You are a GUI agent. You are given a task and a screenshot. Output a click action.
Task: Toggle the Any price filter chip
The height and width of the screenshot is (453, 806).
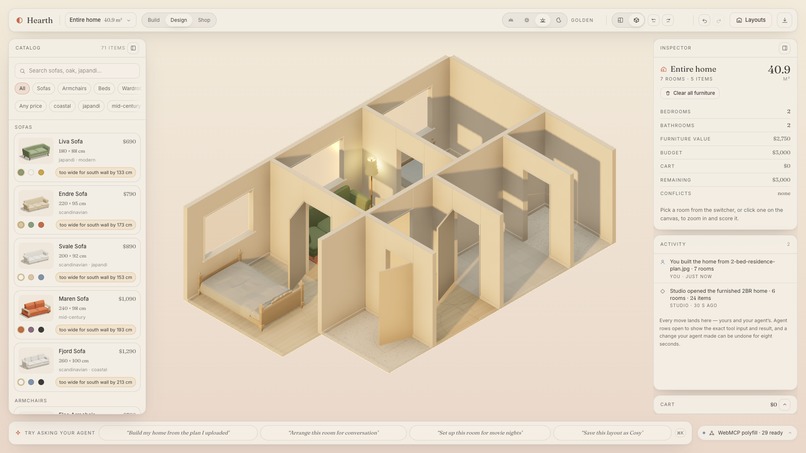pos(30,106)
